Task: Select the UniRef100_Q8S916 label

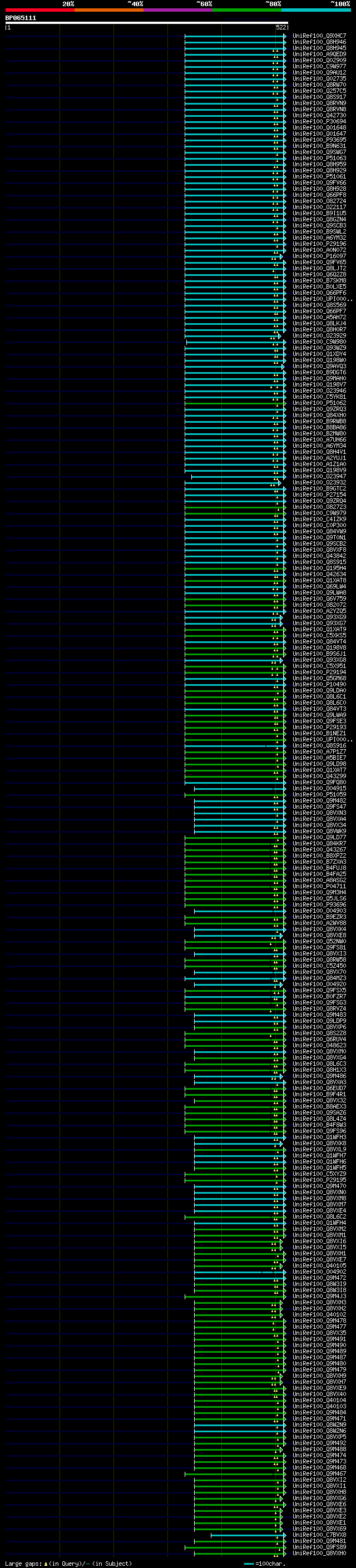Action: (319, 746)
